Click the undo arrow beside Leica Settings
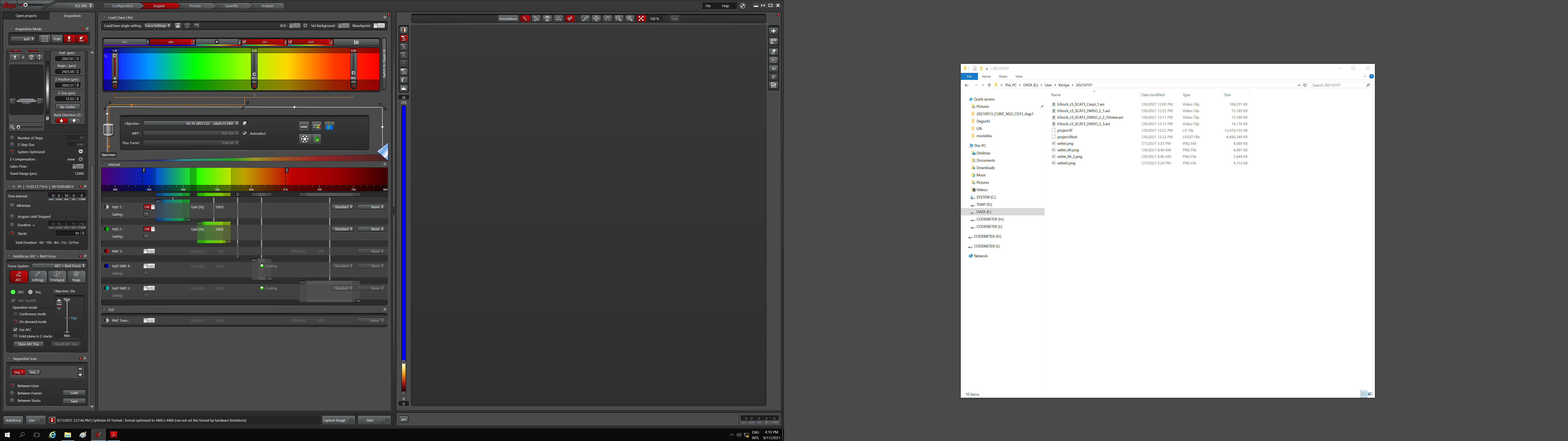This screenshot has height=441, width=1568. (197, 26)
